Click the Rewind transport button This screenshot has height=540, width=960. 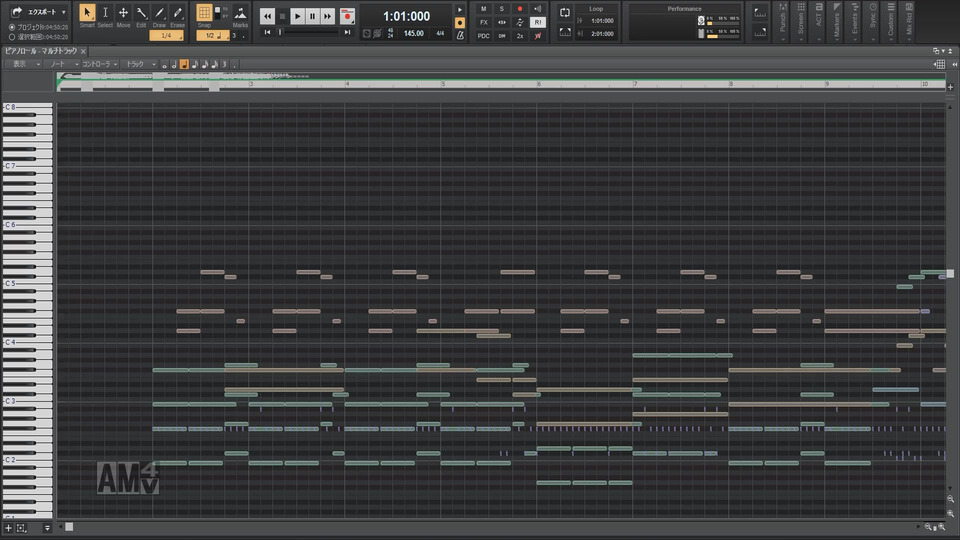click(267, 16)
